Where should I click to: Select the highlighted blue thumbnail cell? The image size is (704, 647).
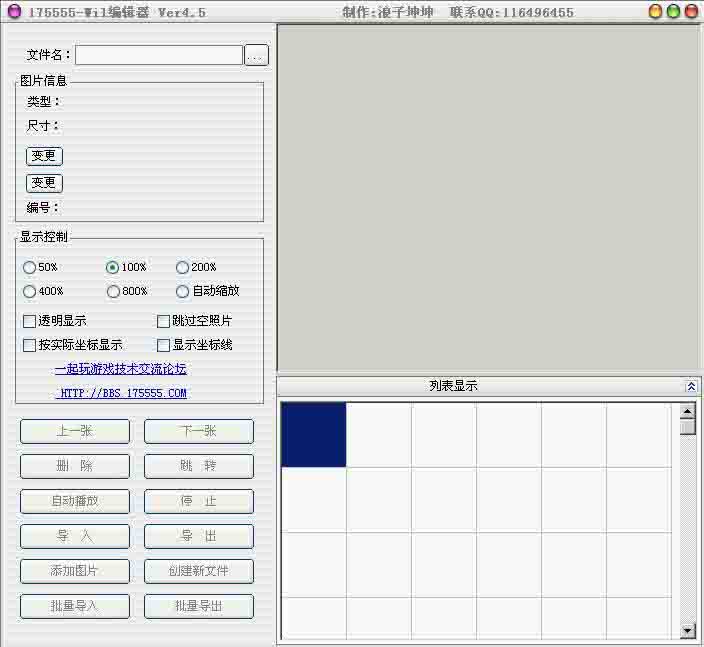tap(313, 435)
